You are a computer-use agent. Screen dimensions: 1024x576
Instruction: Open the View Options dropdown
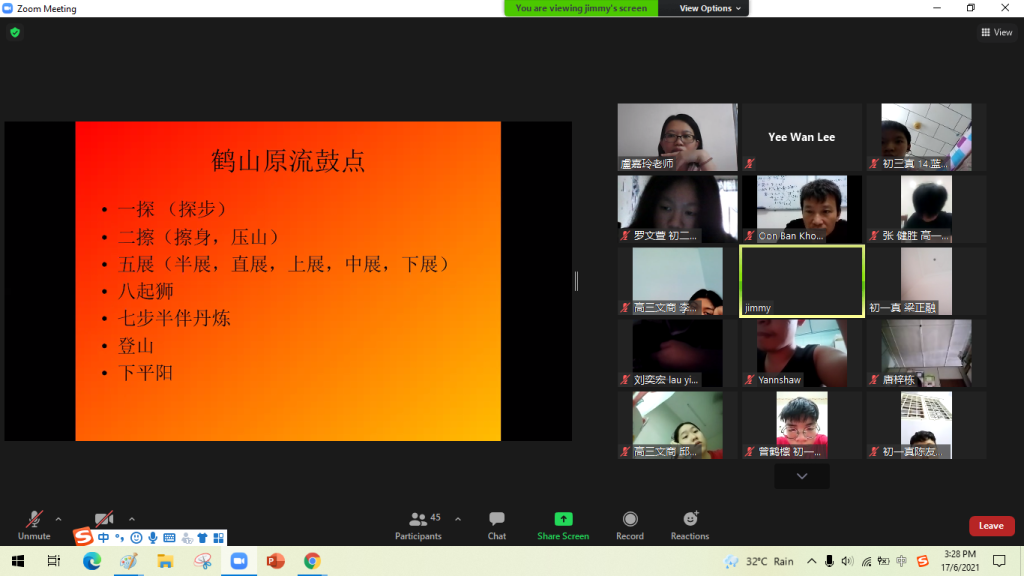pyautogui.click(x=711, y=8)
